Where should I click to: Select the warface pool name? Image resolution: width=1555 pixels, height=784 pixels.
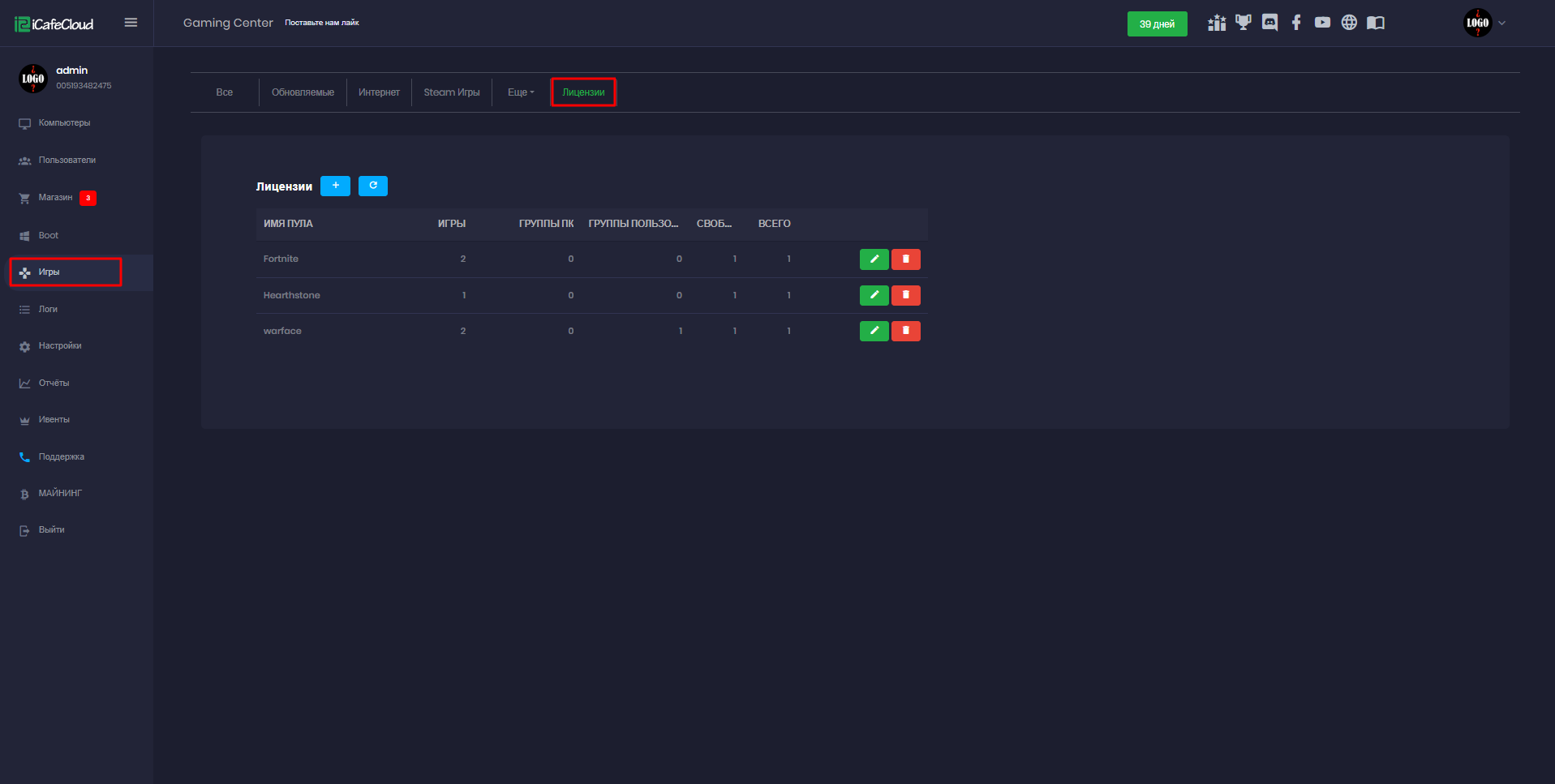[x=282, y=331]
